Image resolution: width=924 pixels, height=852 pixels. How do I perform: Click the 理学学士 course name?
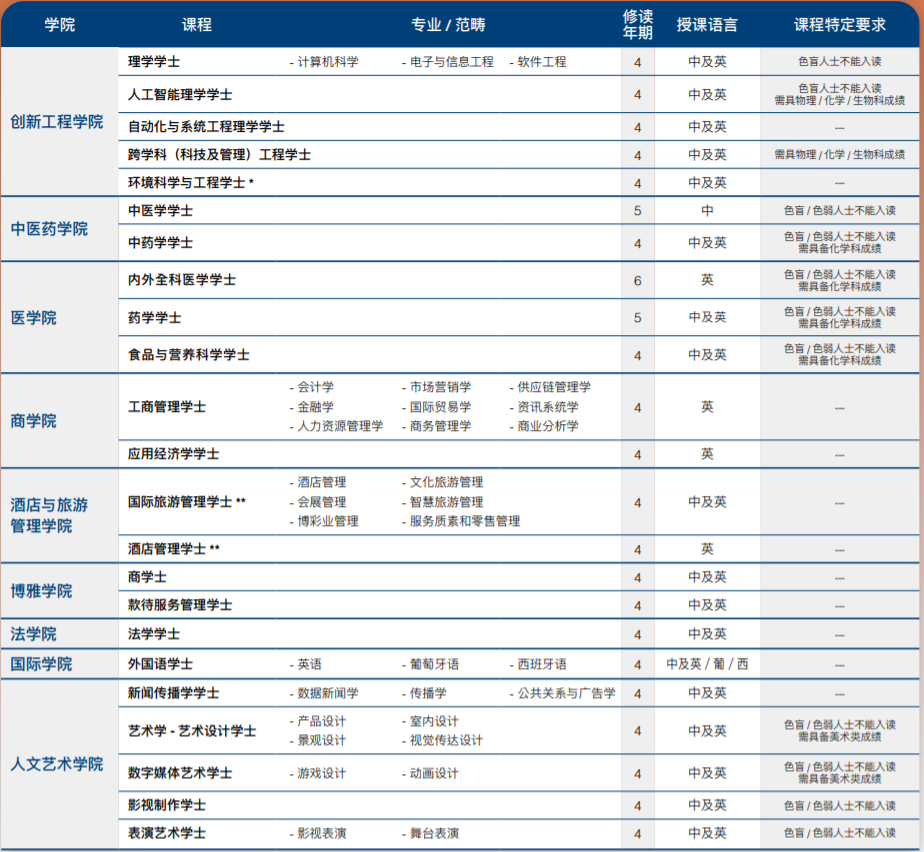tap(154, 62)
